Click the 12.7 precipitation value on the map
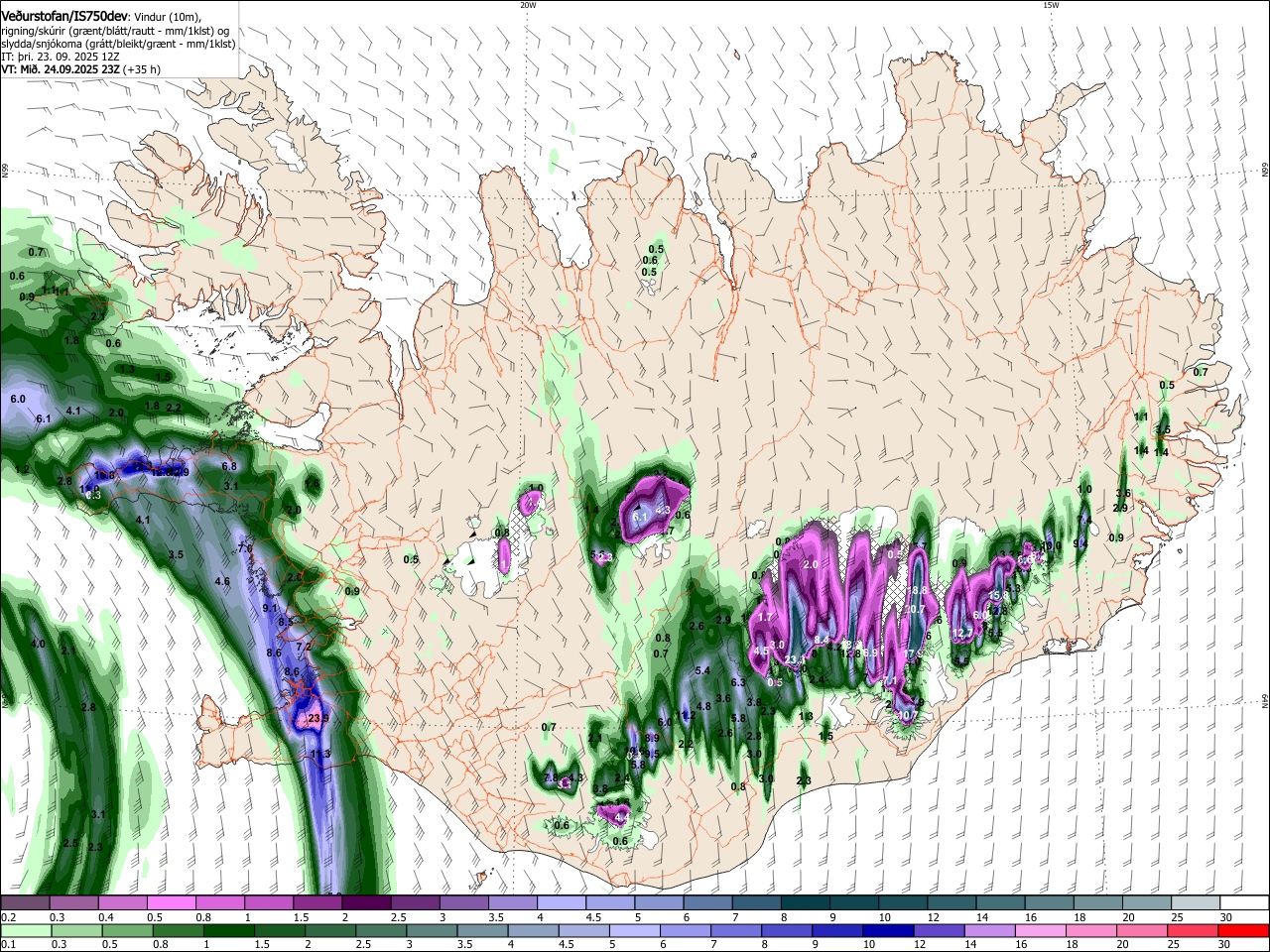 (962, 633)
